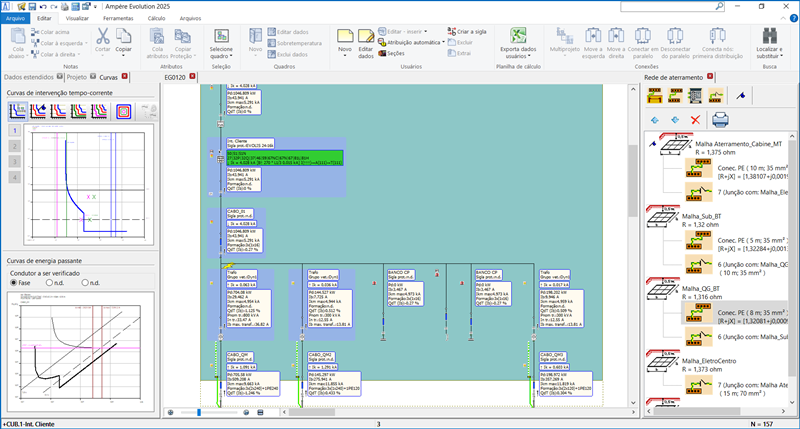This screenshot has width=800, height=429.
Task: Adjust the diagram zoom slider handle
Action: click(x=198, y=412)
